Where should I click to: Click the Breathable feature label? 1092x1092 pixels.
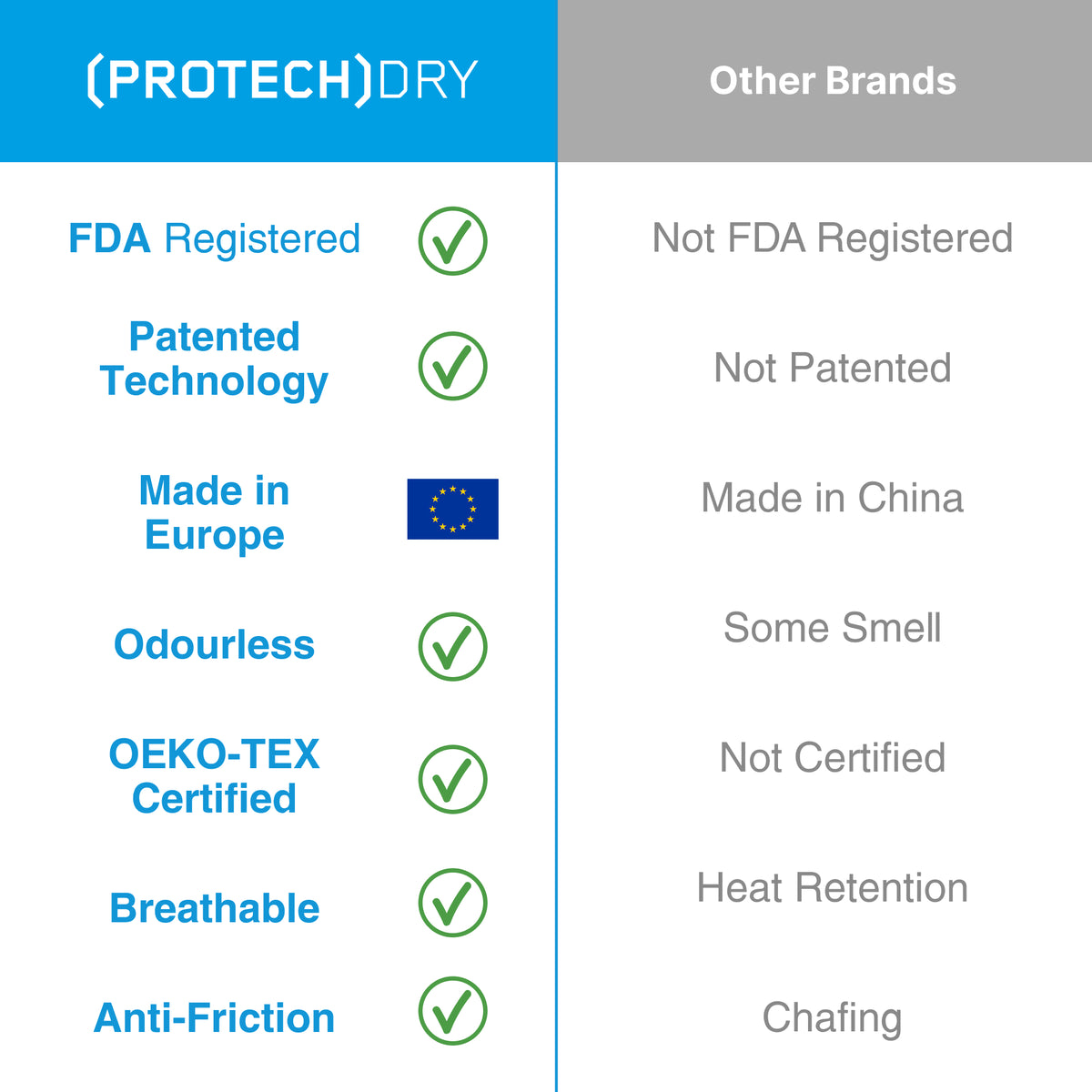click(214, 908)
